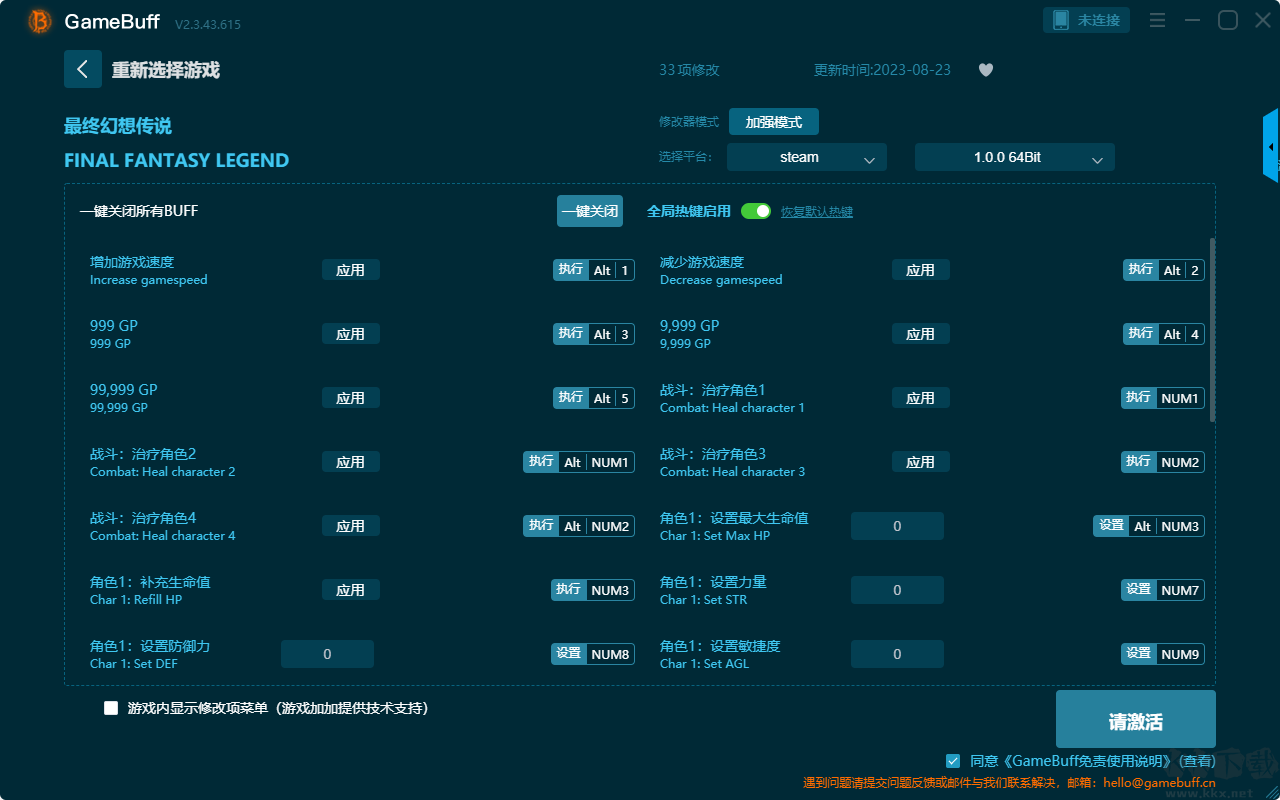This screenshot has height=800, width=1280.
Task: Apply the 999 GP cheat
Action: click(351, 334)
